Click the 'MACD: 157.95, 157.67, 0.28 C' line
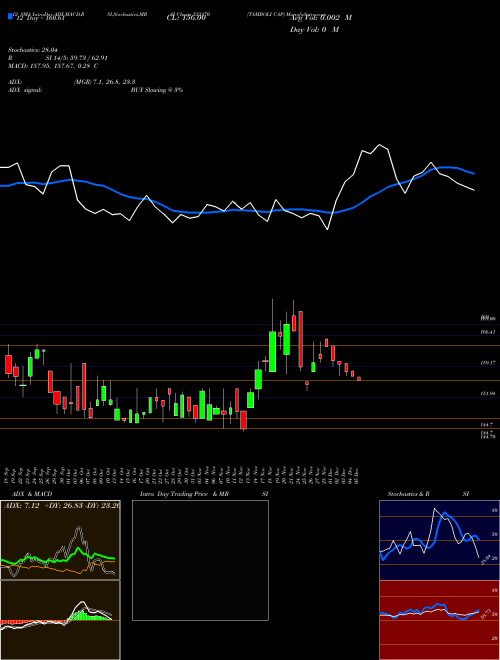 pos(53,66)
